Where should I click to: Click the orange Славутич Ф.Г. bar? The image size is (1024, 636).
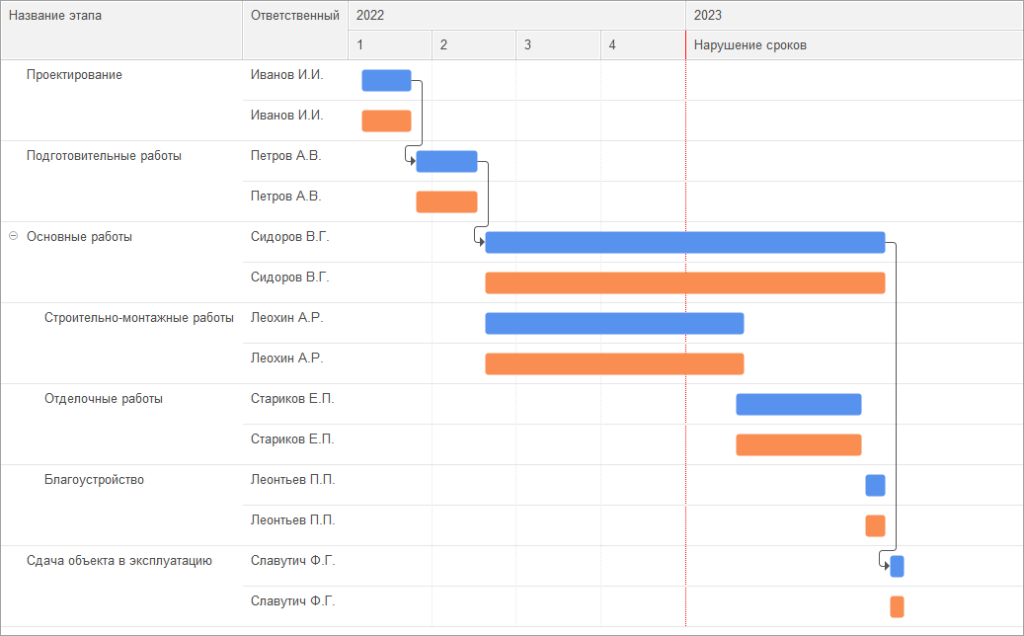point(897,607)
